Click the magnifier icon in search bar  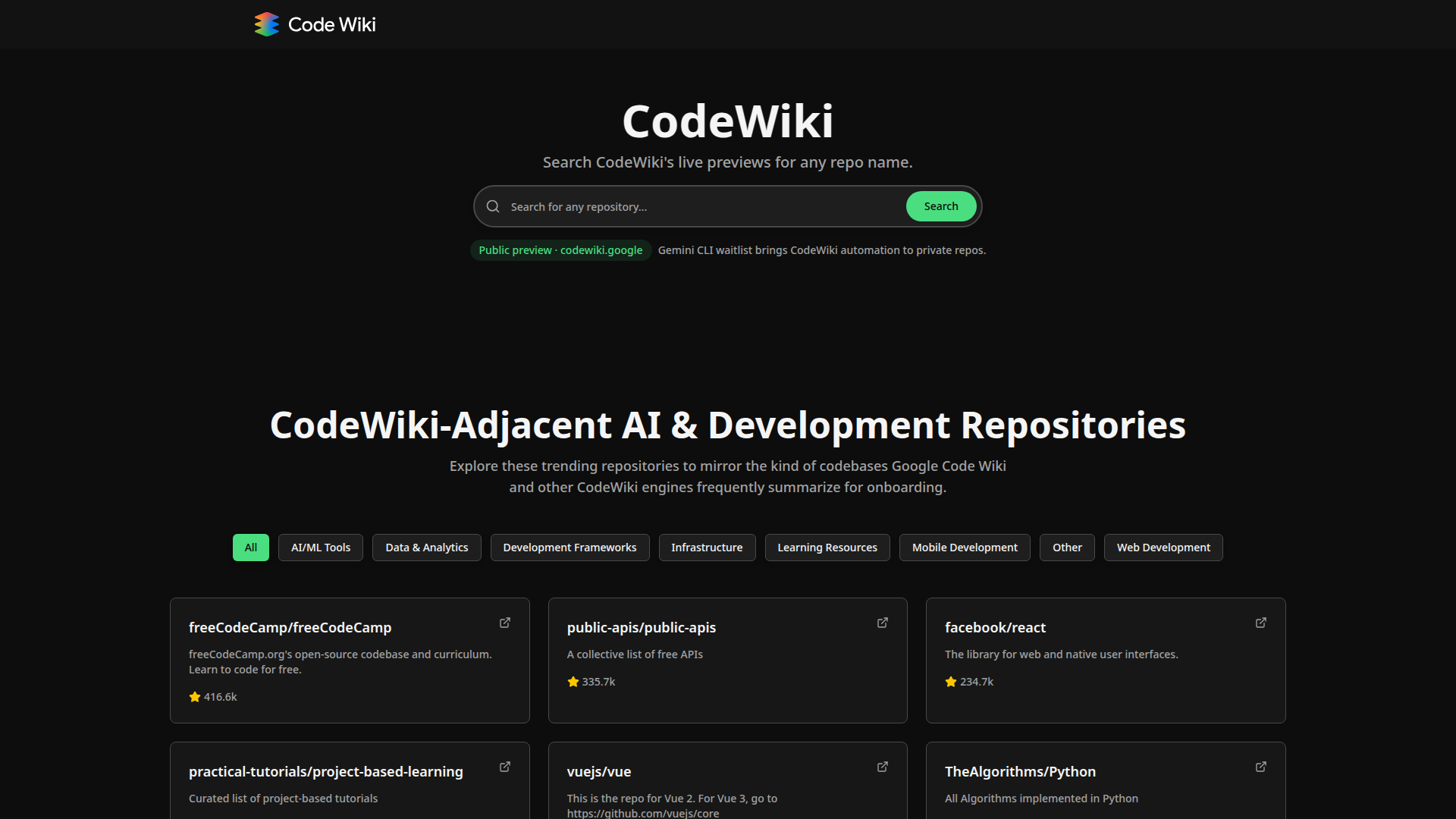coord(493,206)
